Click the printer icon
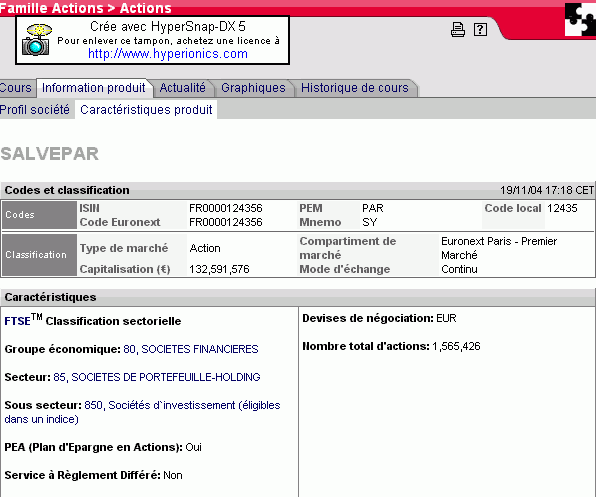 458,29
